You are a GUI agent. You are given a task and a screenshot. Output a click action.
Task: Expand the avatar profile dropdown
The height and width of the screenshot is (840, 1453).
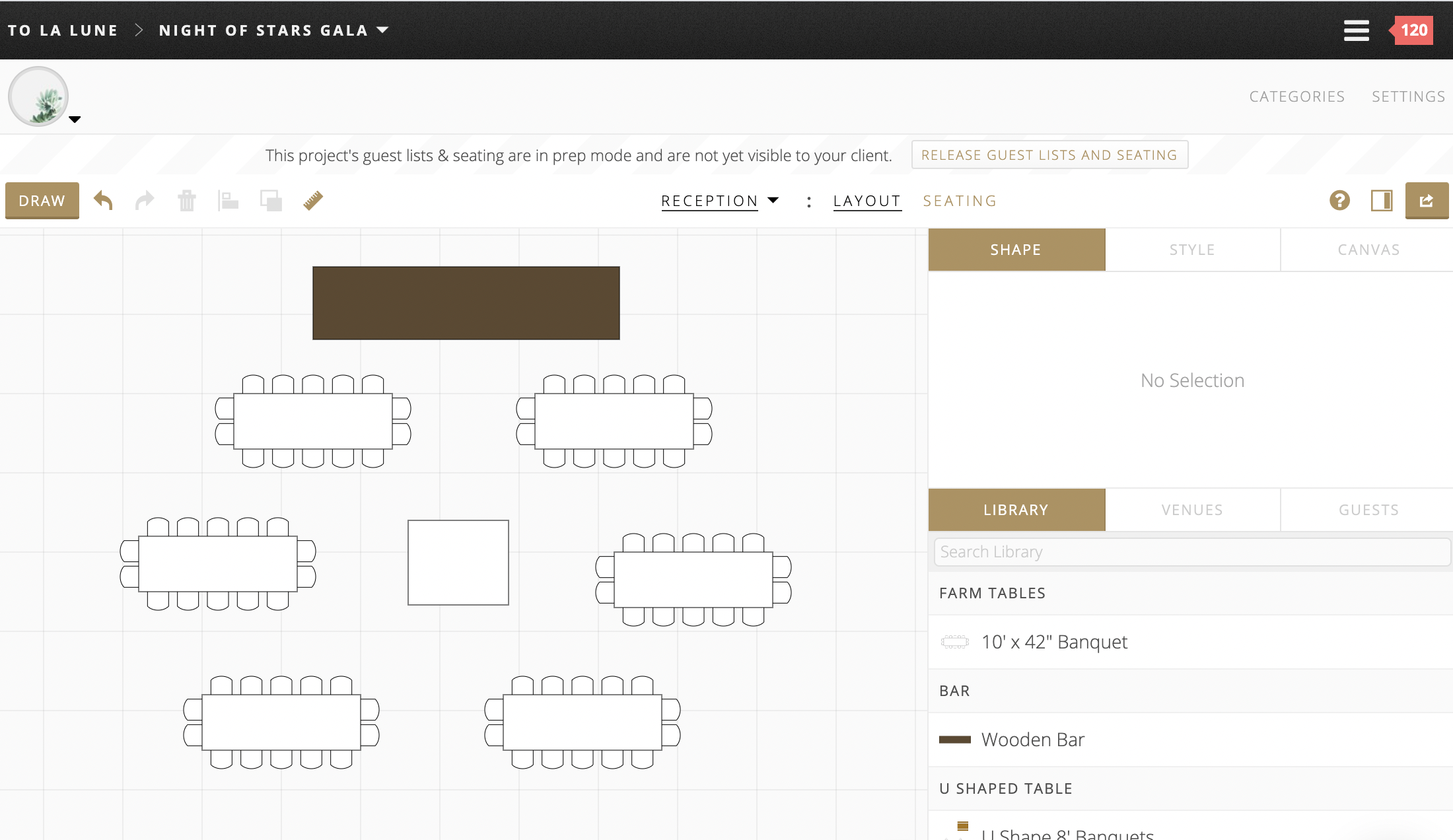coord(75,120)
